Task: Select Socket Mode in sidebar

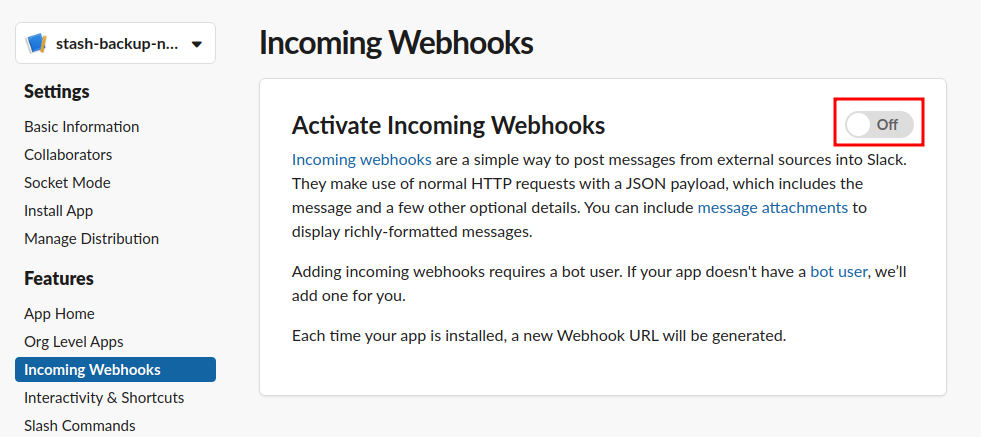Action: click(67, 183)
